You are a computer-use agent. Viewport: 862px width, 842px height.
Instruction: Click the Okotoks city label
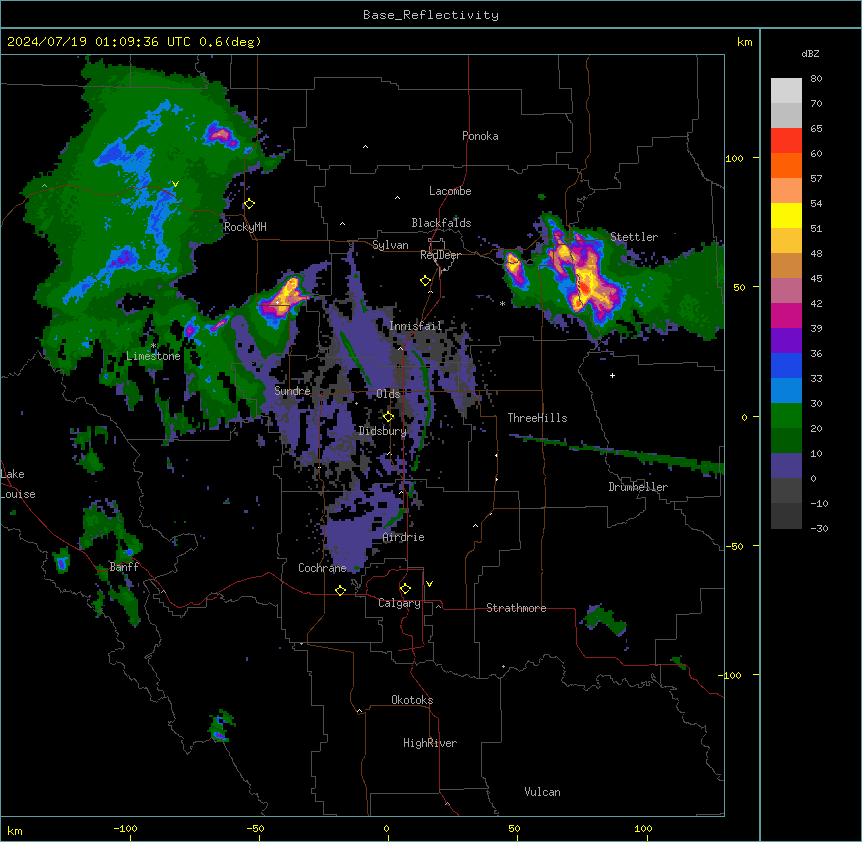point(412,700)
